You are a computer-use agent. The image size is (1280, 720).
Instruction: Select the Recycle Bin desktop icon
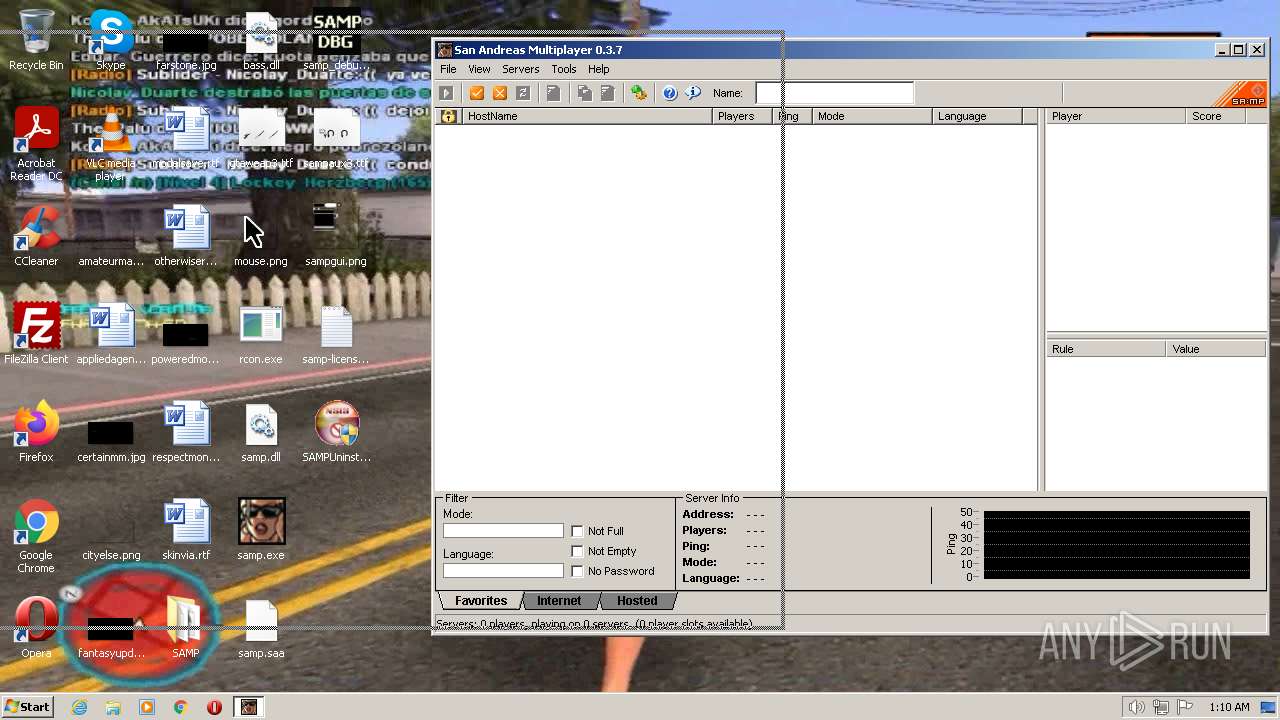(36, 41)
